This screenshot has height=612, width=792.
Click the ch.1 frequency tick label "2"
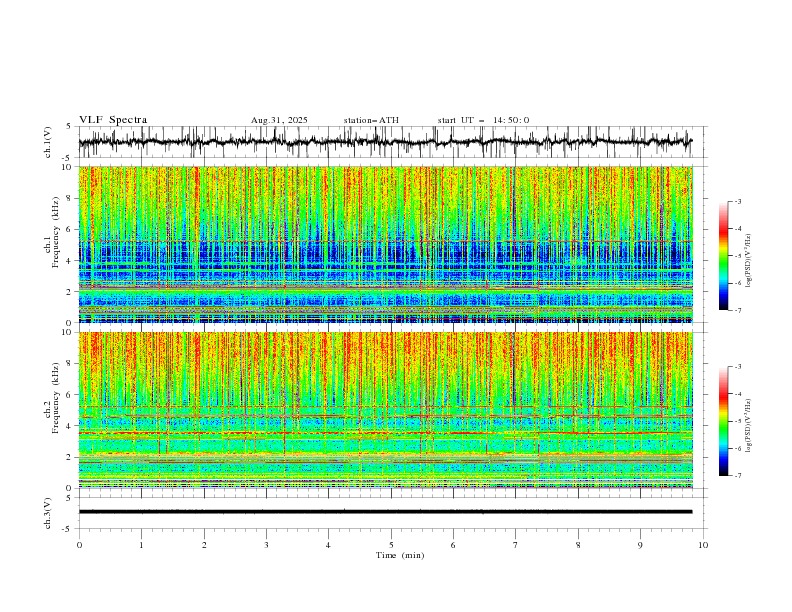pos(70,292)
